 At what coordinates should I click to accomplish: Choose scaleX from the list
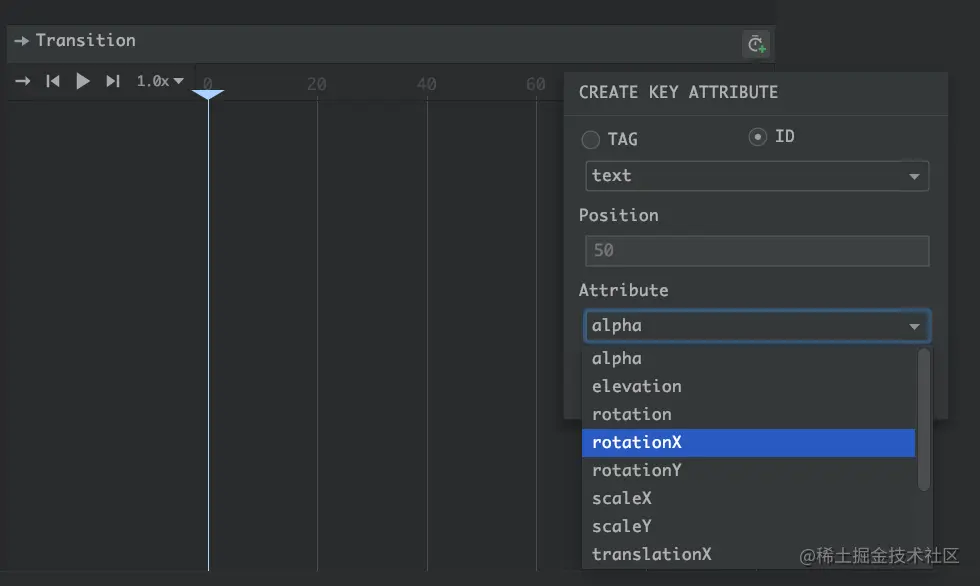[748, 499]
